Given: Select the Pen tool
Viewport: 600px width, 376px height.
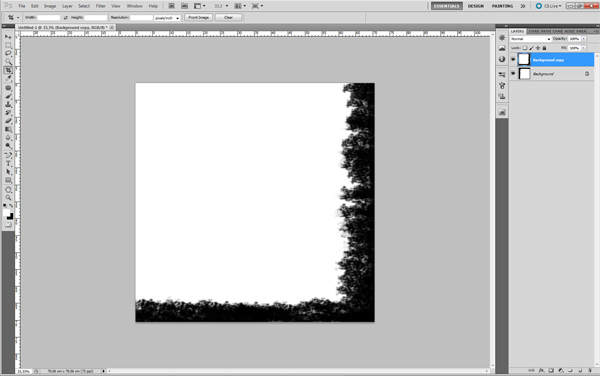Looking at the screenshot, I should pos(8,155).
